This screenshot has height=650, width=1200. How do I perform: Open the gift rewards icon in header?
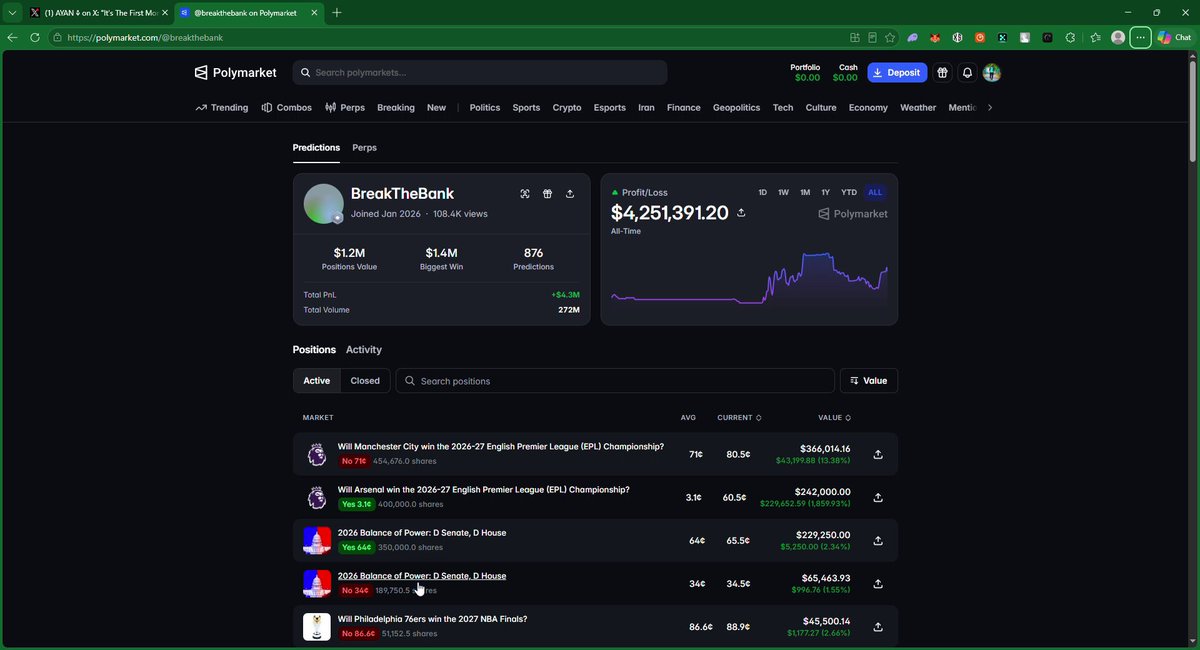coord(942,73)
